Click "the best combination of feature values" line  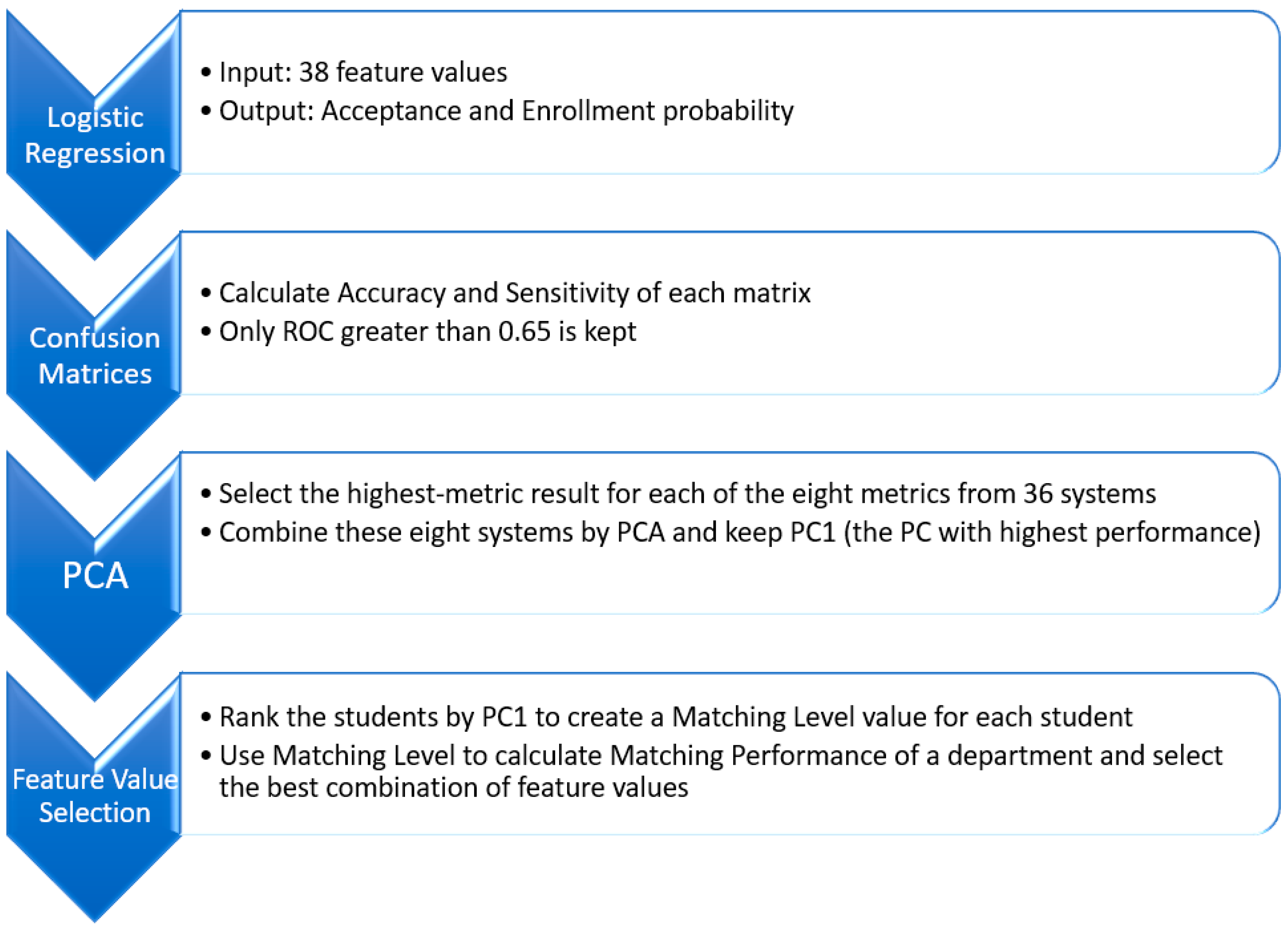pyautogui.click(x=453, y=788)
